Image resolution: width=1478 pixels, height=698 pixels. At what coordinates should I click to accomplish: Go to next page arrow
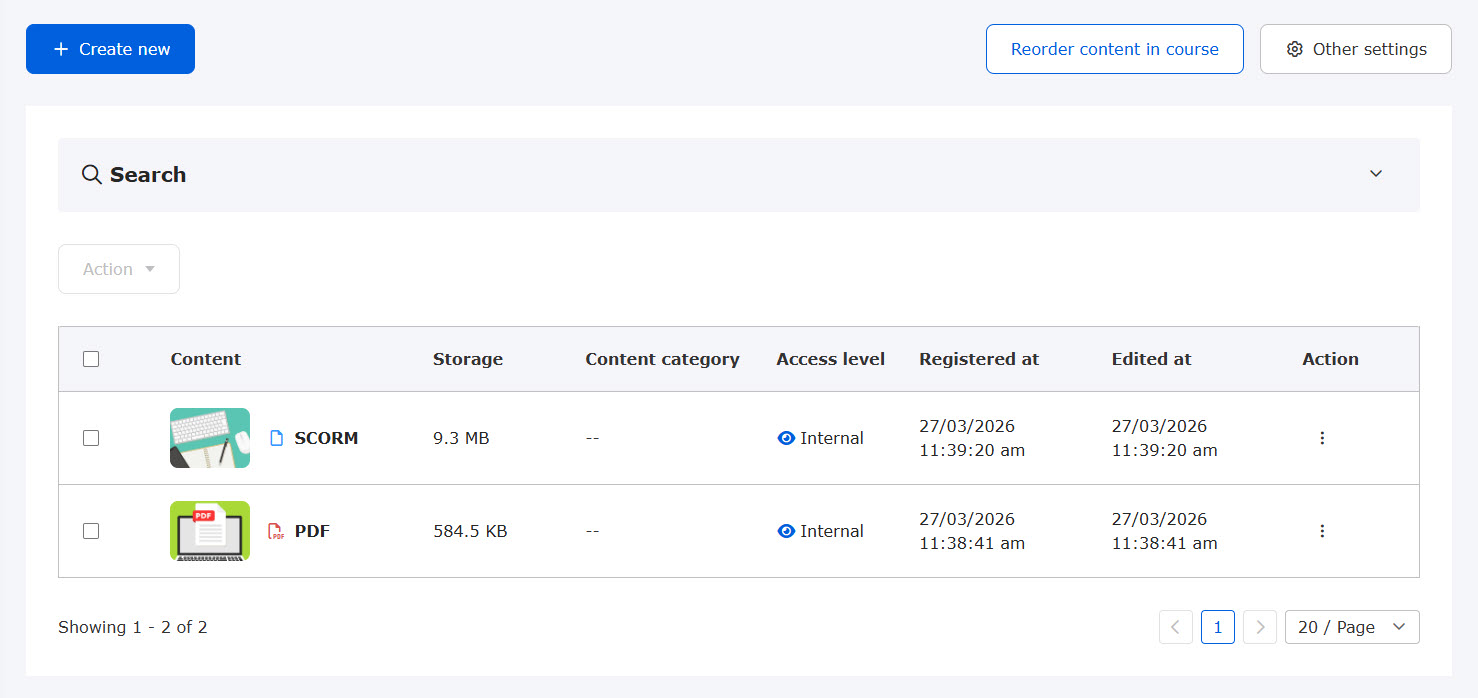click(1260, 627)
